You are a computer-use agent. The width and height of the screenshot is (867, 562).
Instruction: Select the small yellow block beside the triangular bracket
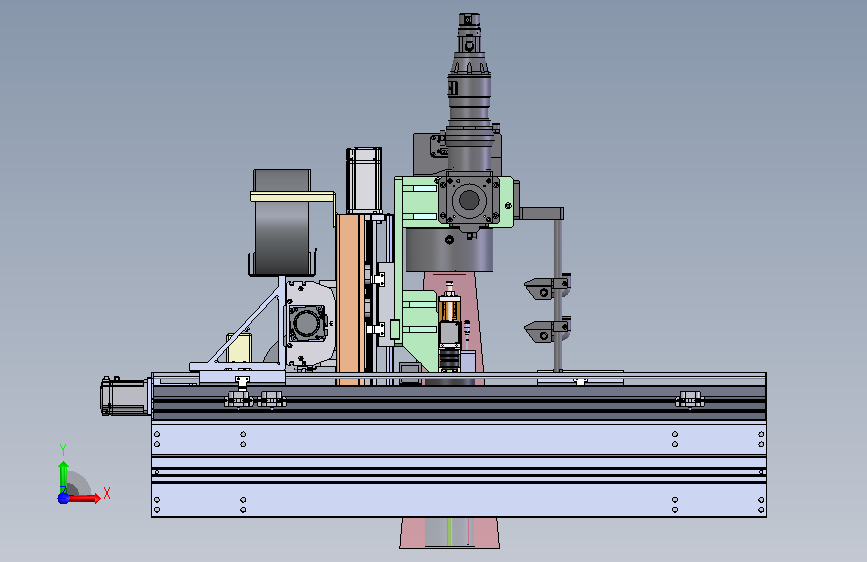tap(239, 347)
